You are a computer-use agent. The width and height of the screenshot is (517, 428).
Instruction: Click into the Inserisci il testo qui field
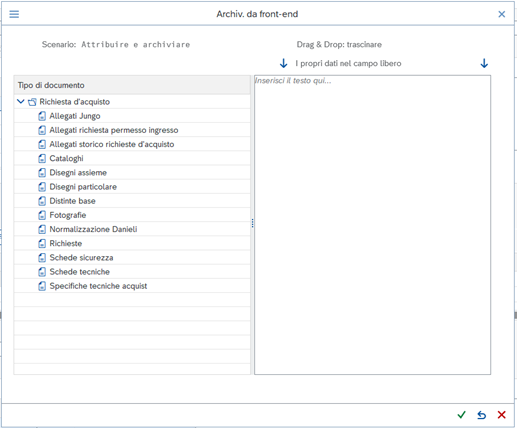372,225
